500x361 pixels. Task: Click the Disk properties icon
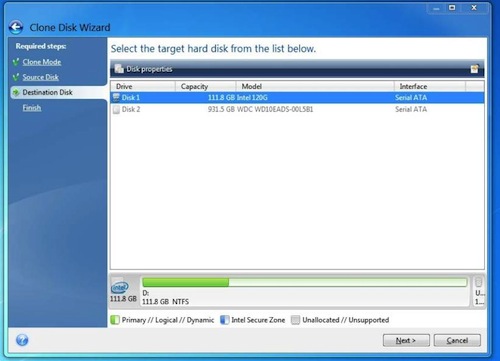coord(119,69)
